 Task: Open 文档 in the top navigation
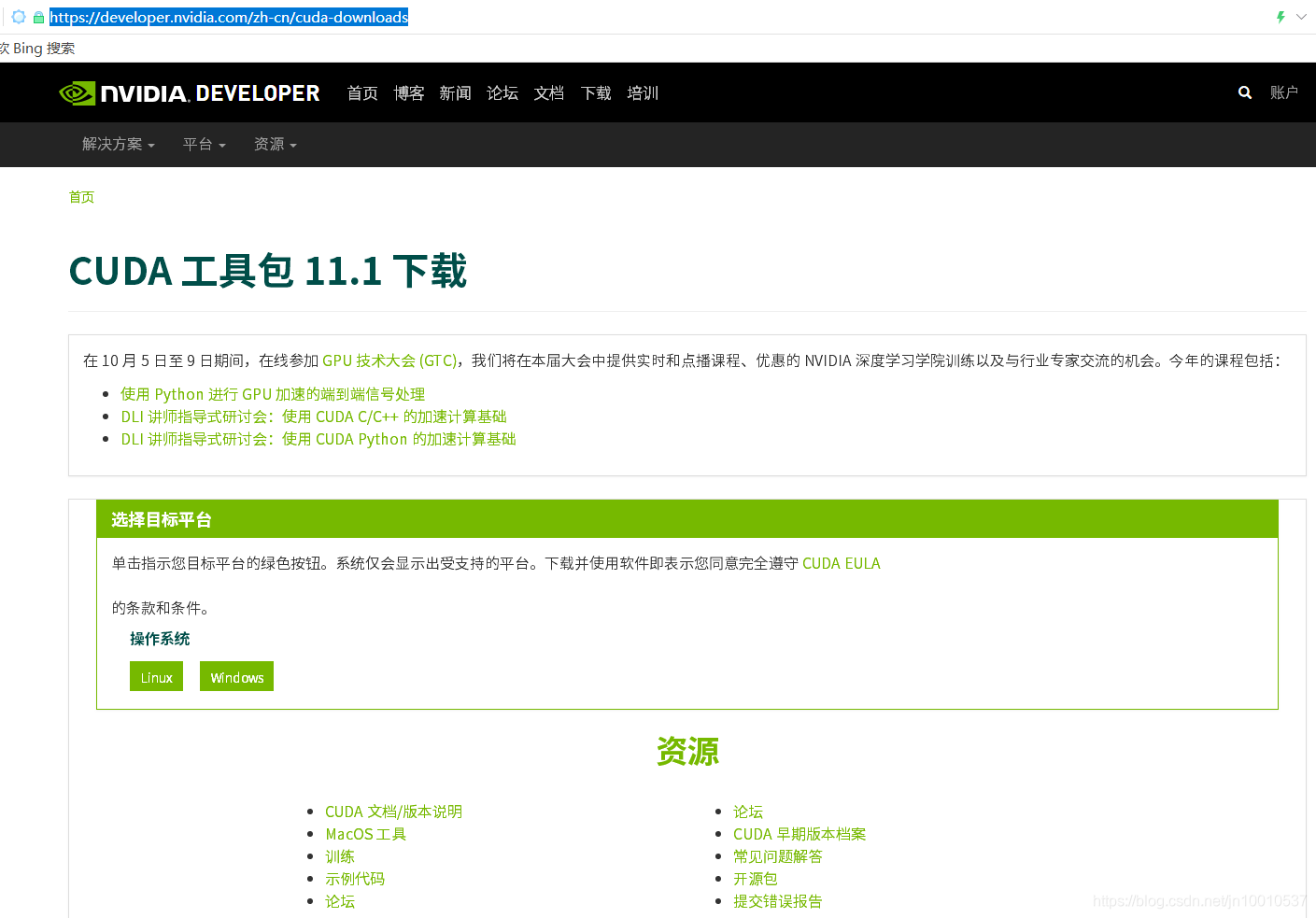point(549,93)
